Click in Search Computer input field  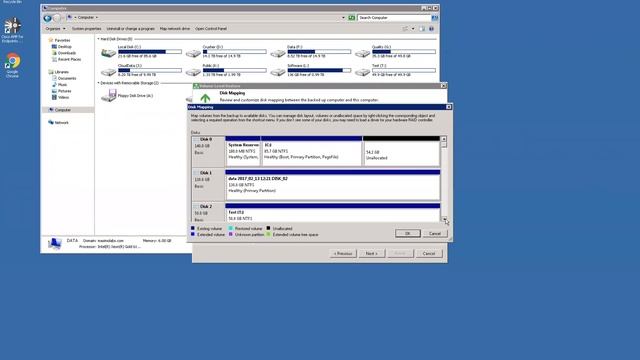[394, 18]
